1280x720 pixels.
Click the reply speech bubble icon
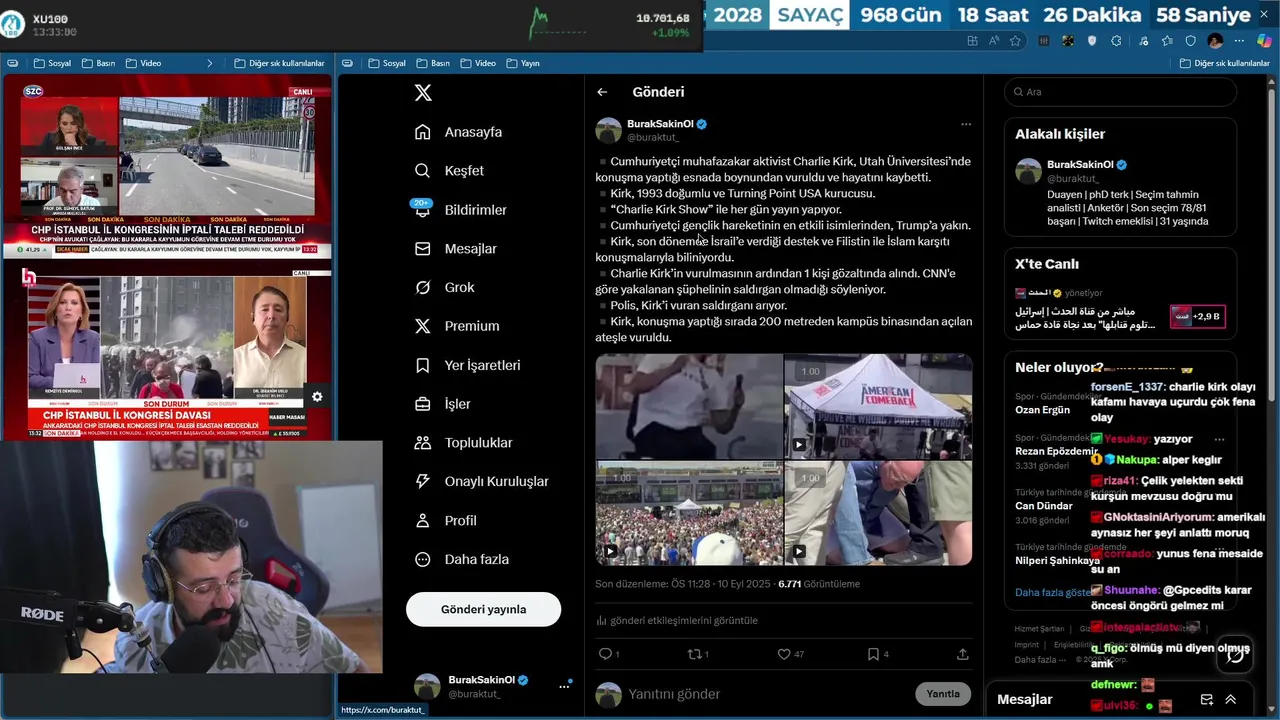tap(604, 654)
